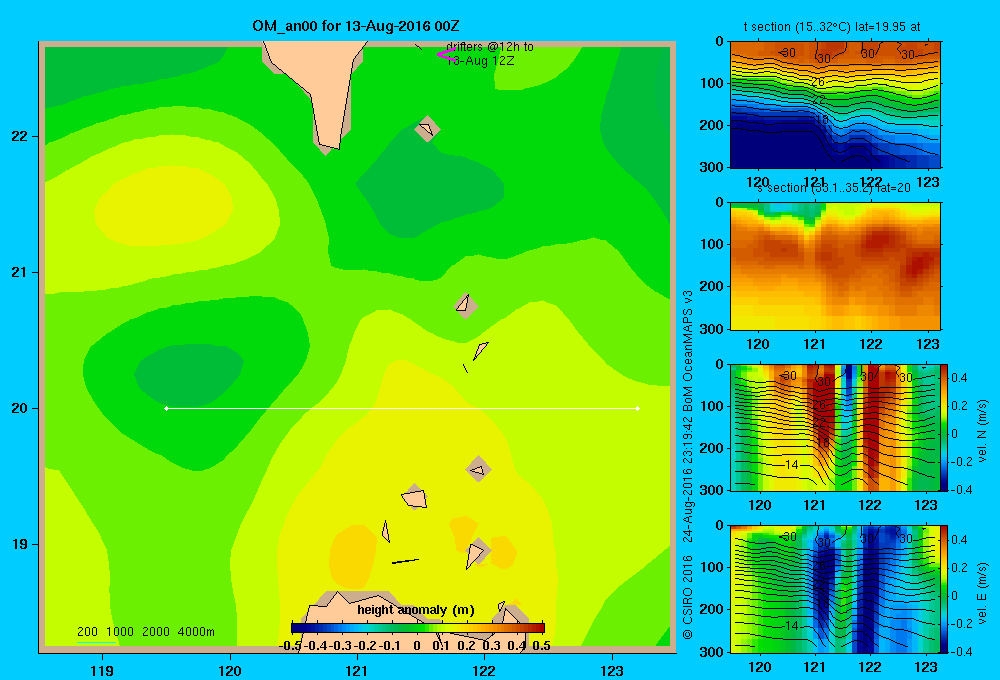The height and width of the screenshot is (680, 1000).
Task: Open the northward velocity section plot
Action: coord(835,427)
